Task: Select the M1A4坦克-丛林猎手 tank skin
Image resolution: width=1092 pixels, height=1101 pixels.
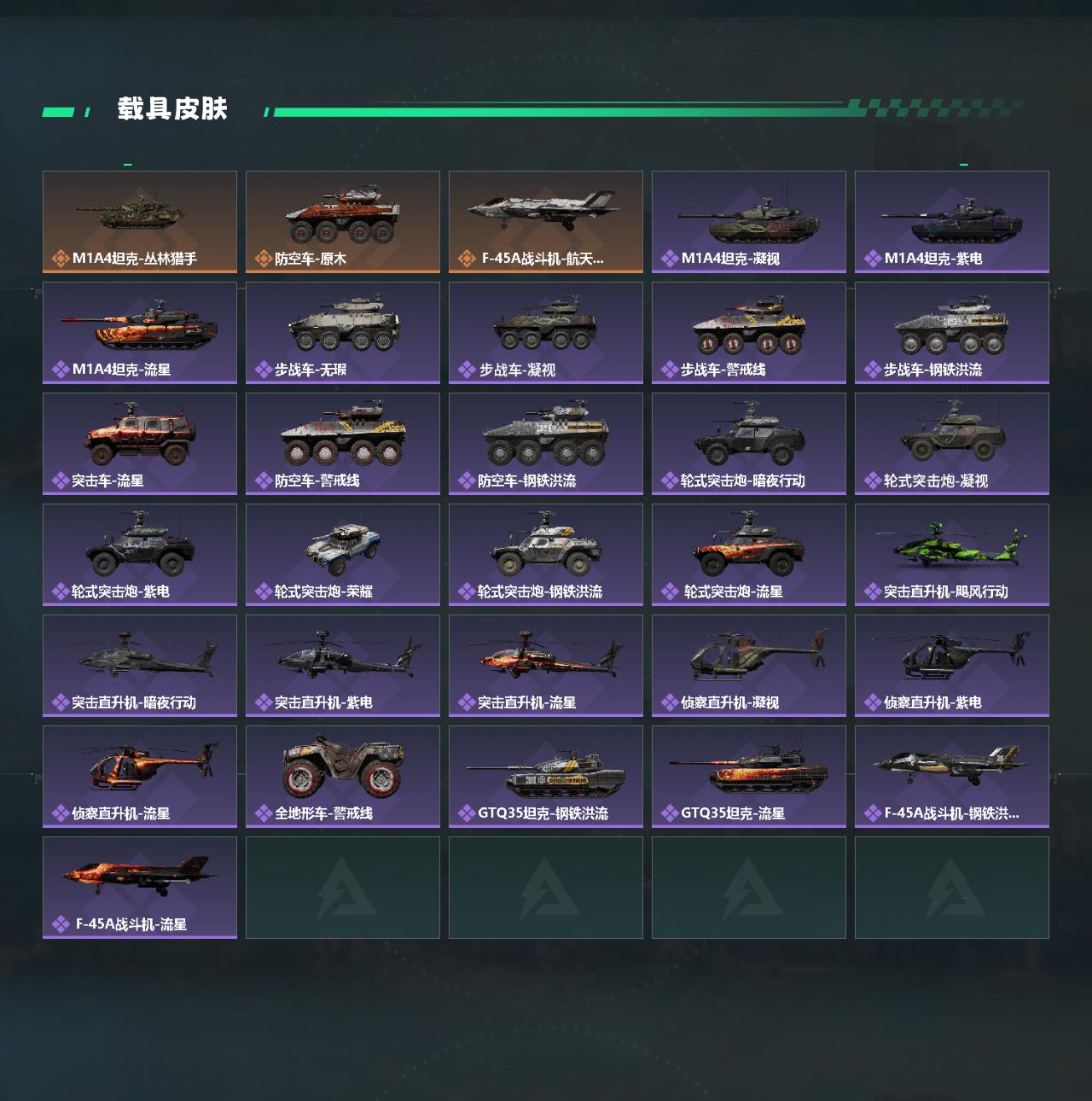Action: coord(140,222)
